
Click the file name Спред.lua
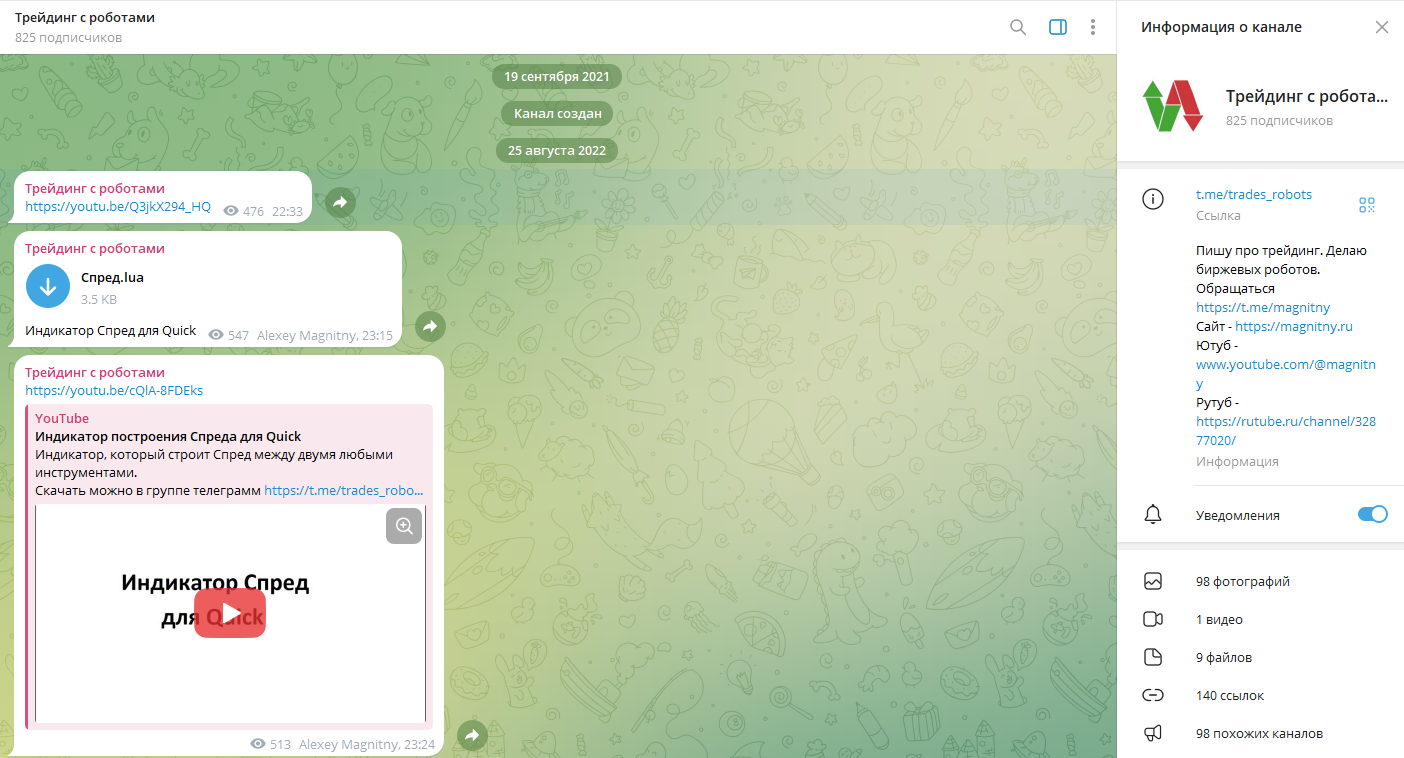point(112,277)
